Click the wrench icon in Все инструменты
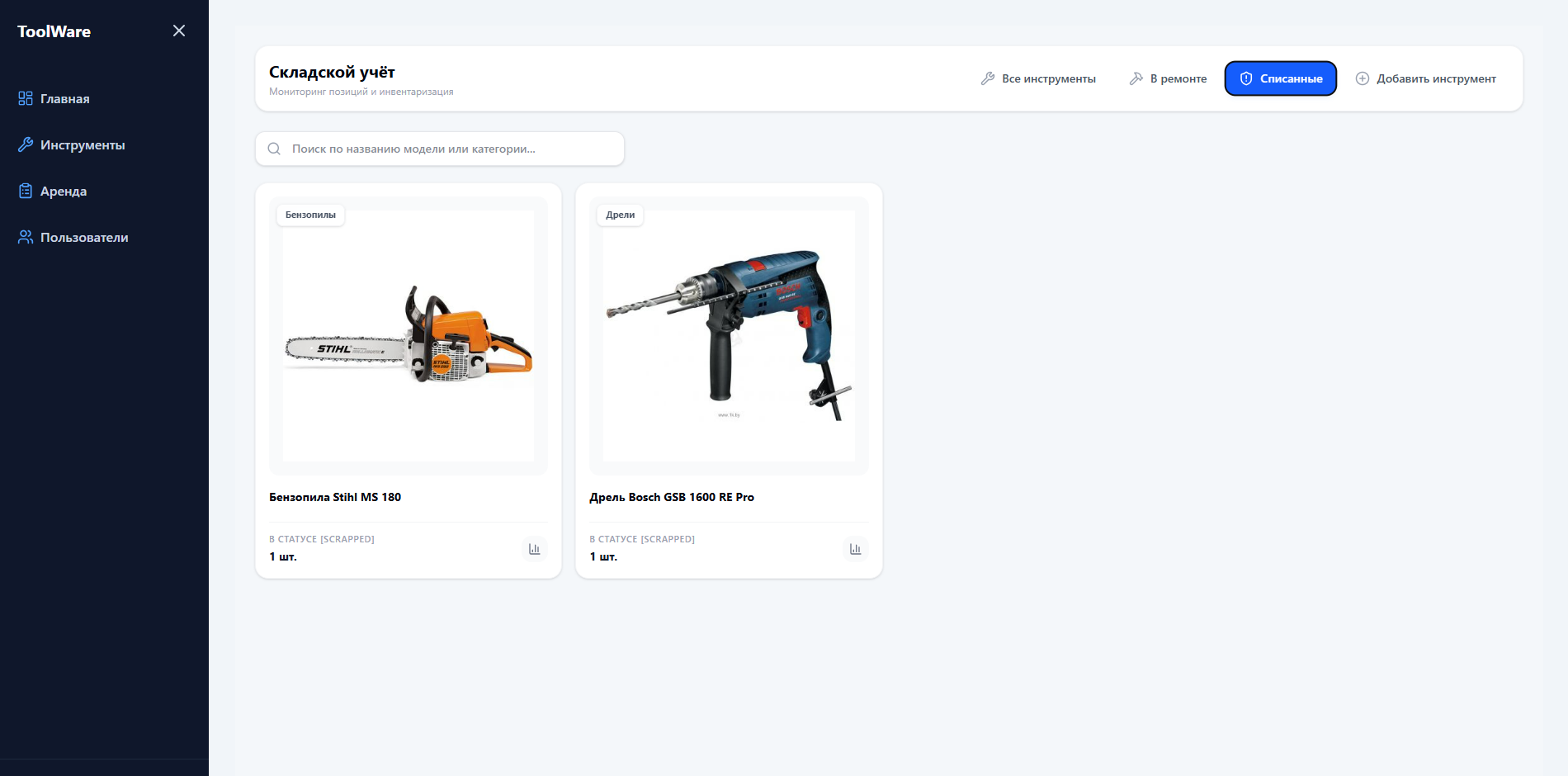1568x776 pixels. (x=988, y=78)
